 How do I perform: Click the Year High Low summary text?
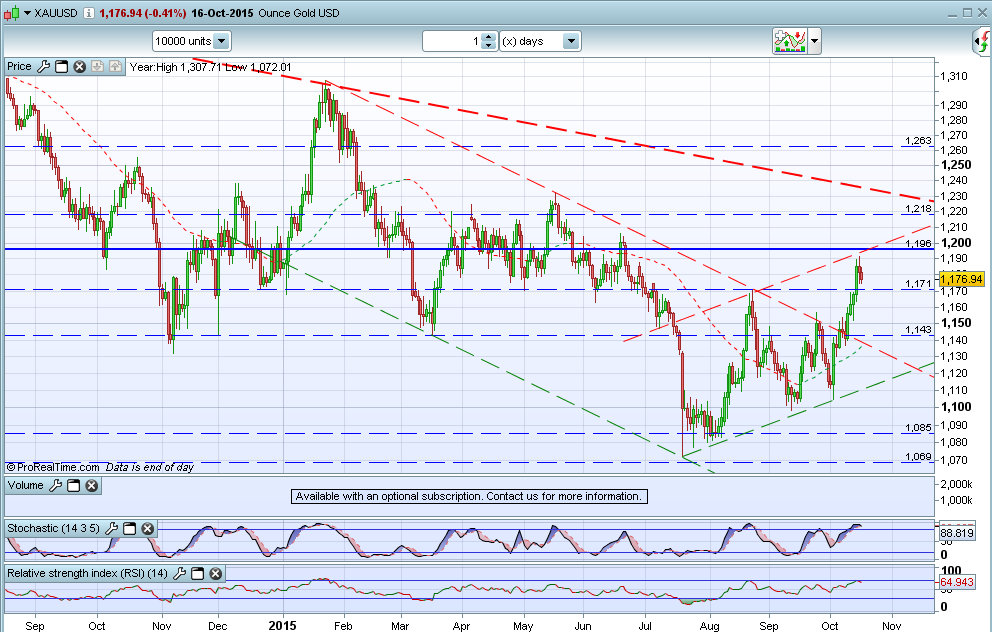[x=211, y=67]
